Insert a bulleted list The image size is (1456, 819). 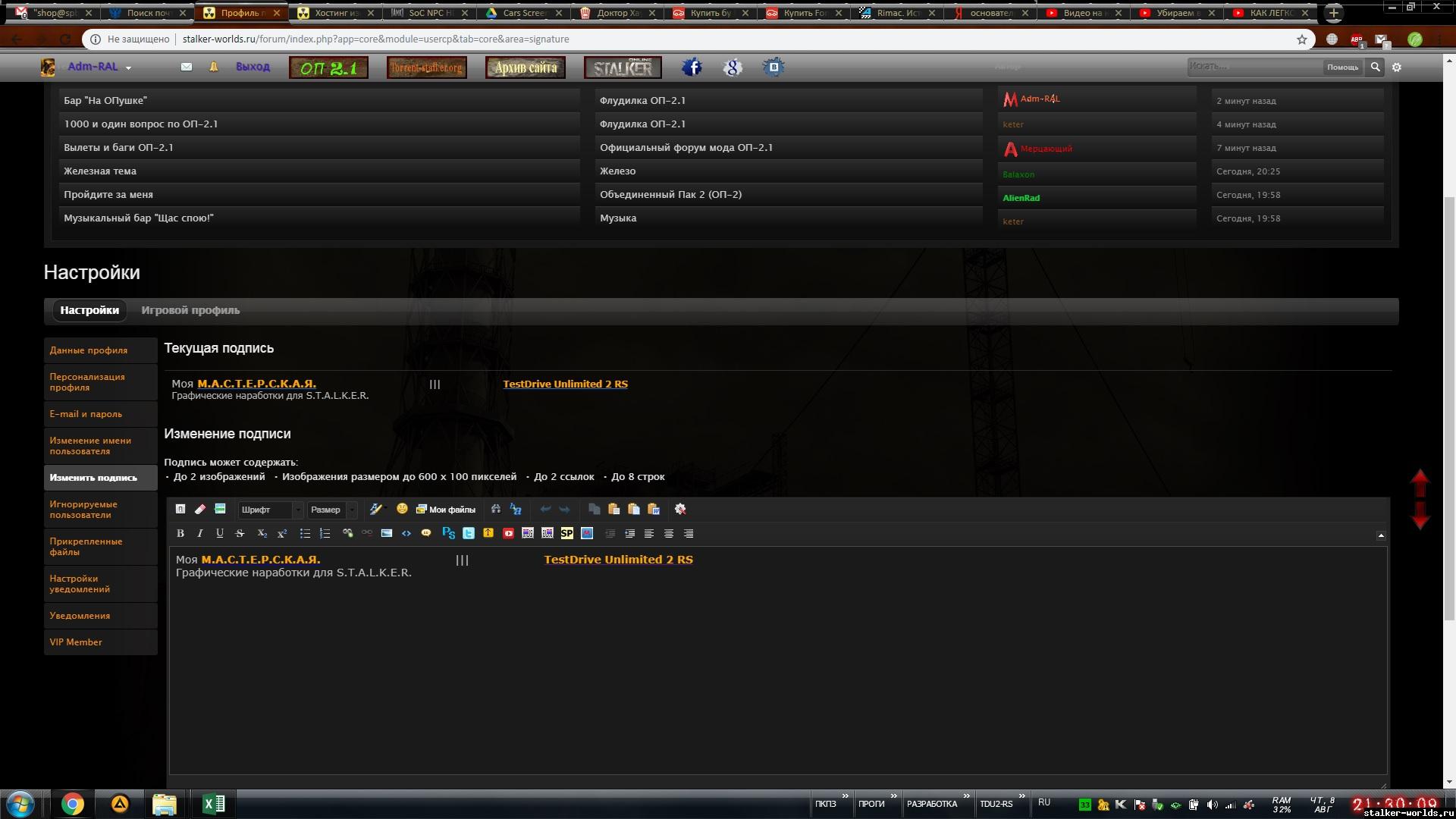coord(305,534)
